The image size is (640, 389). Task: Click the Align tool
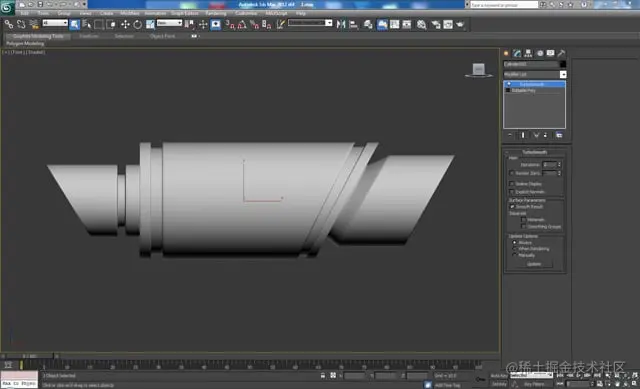click(353, 24)
